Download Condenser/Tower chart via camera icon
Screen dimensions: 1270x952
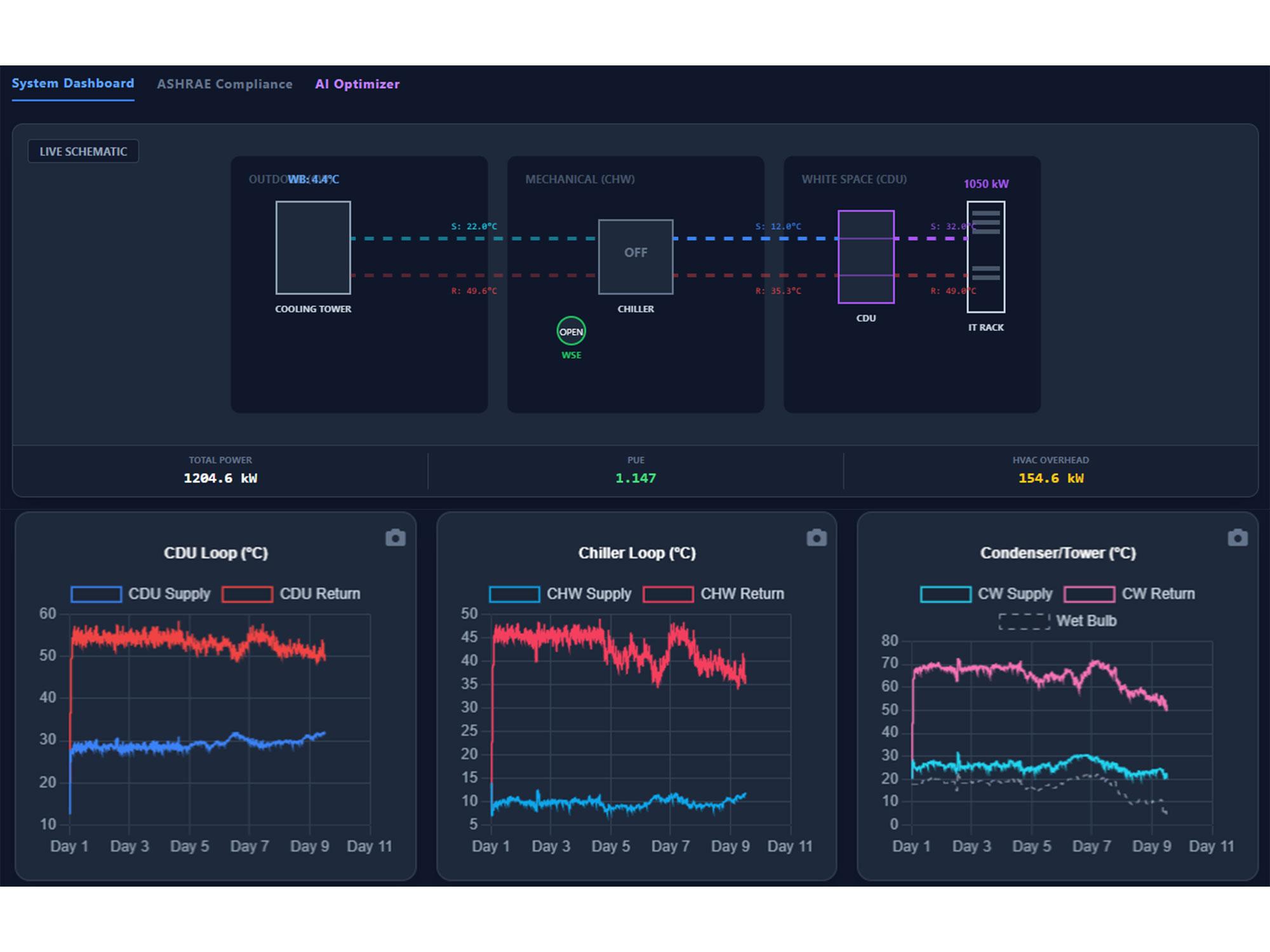(1237, 538)
